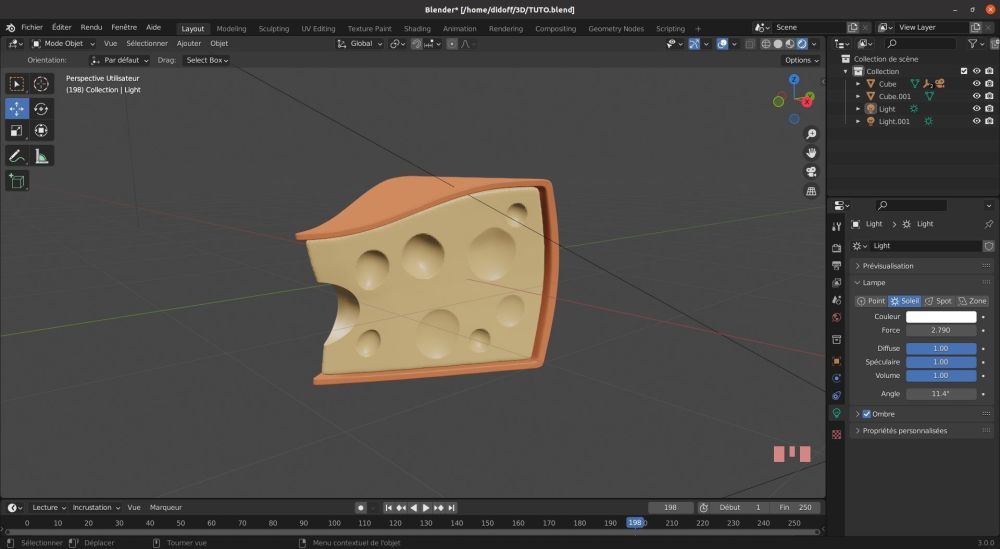Image resolution: width=1000 pixels, height=549 pixels.
Task: Switch to rendered viewport shading
Action: [803, 44]
